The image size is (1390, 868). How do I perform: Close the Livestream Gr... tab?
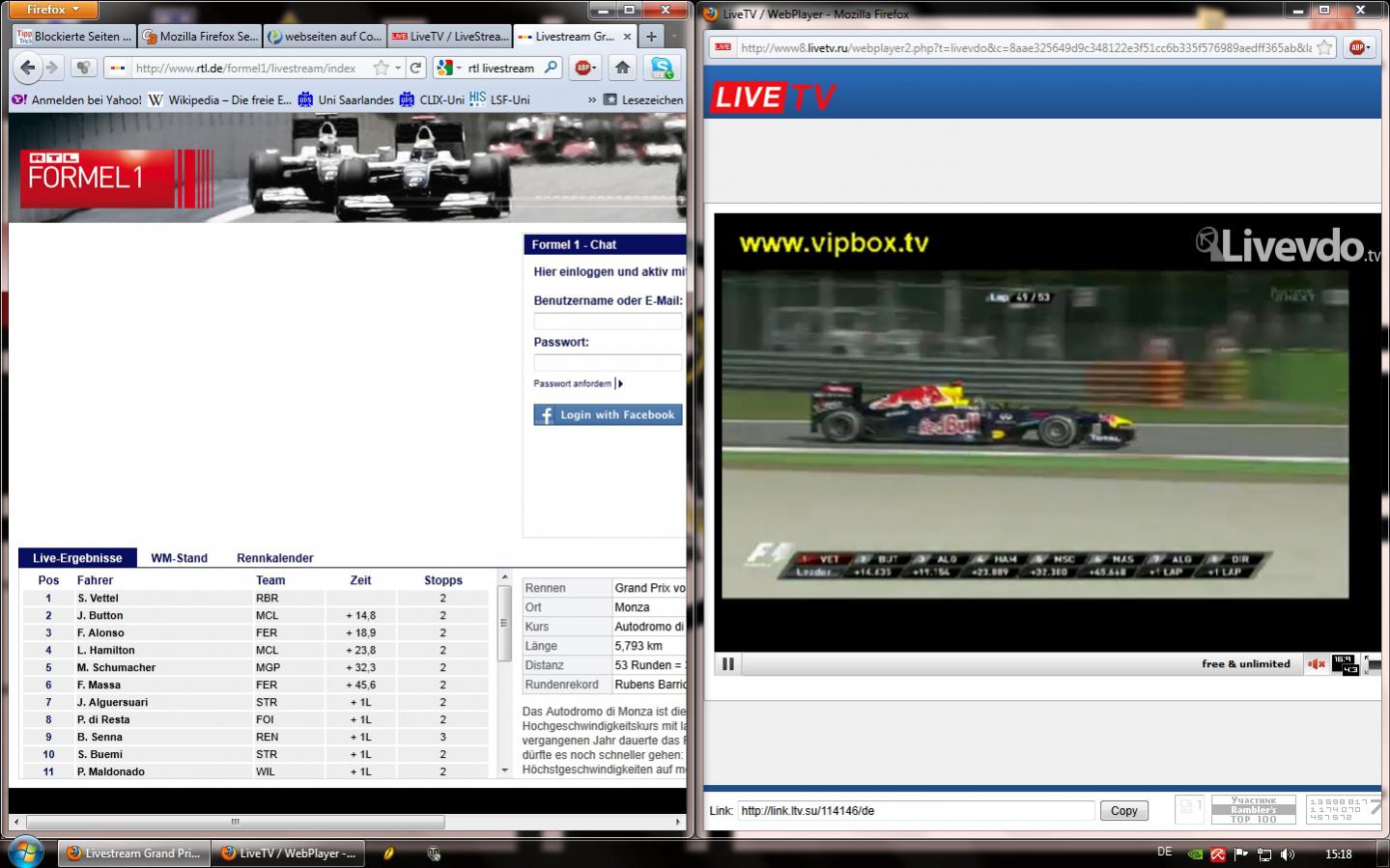point(627,37)
